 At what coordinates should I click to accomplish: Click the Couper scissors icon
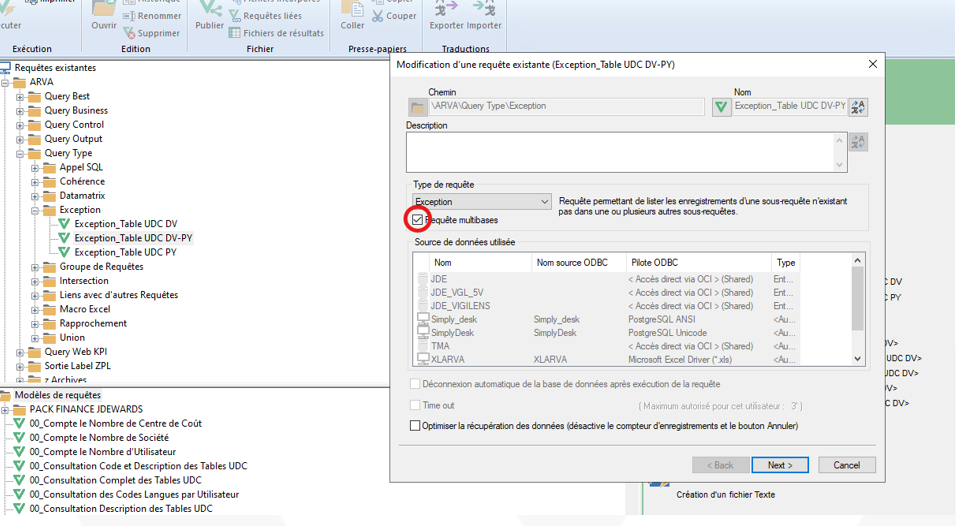click(x=378, y=16)
